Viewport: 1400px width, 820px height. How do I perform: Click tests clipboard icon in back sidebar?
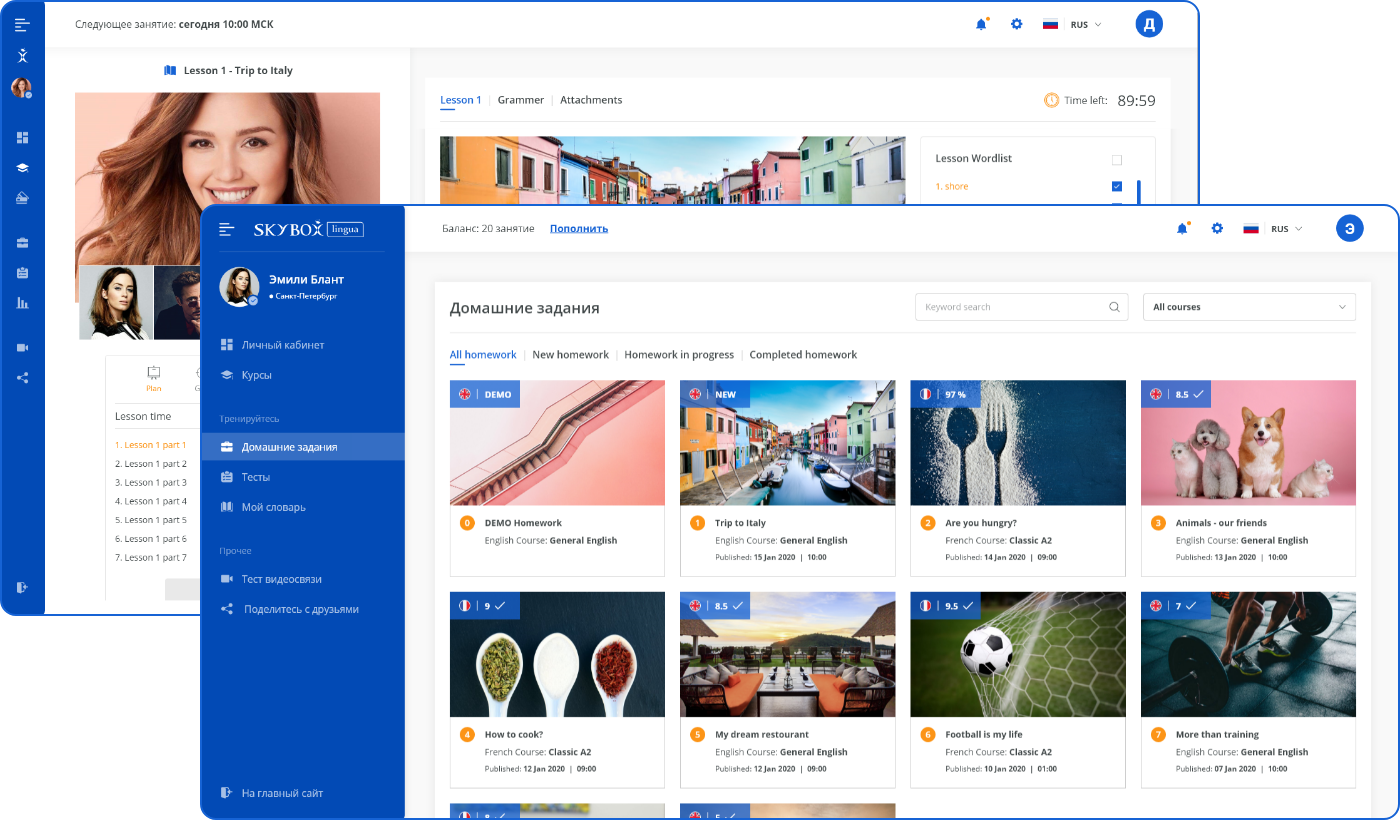click(x=22, y=272)
